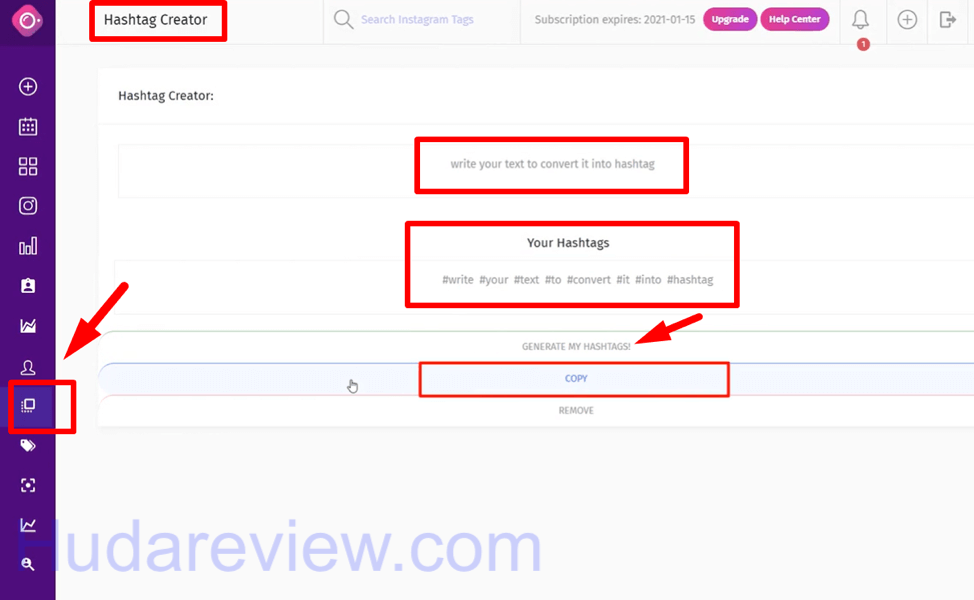Click the Your Hashtags heading
The width and height of the screenshot is (974, 600).
568,243
